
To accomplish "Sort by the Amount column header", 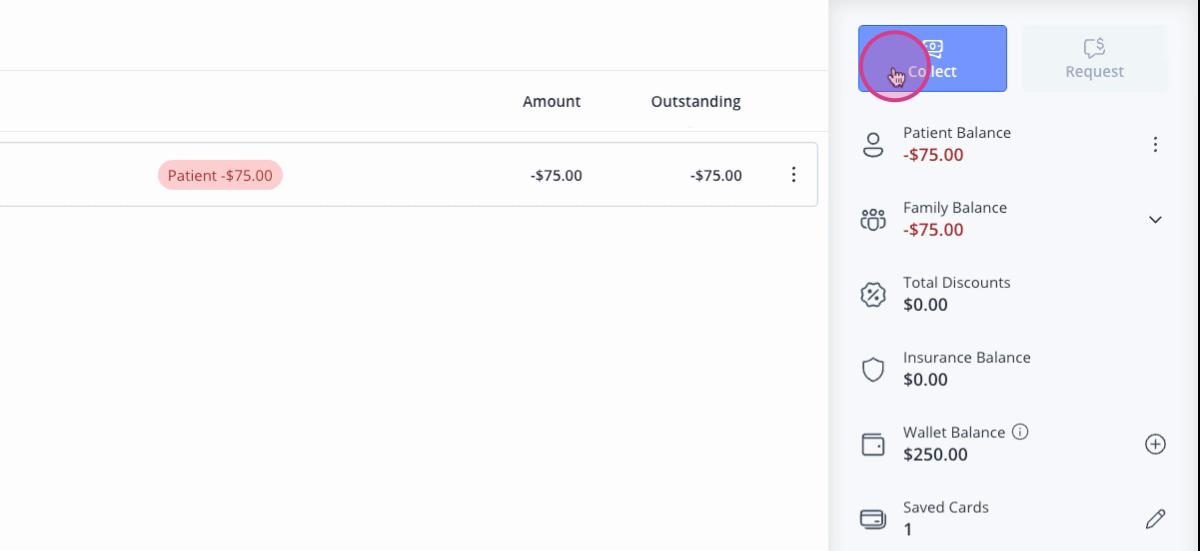I will 551,101.
